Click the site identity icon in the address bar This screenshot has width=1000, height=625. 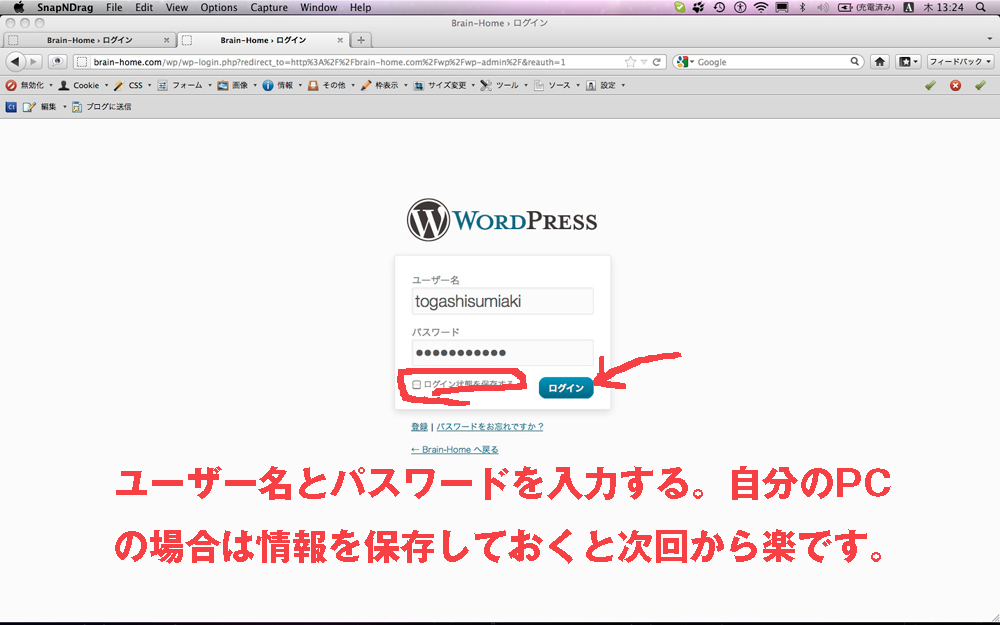(x=81, y=62)
